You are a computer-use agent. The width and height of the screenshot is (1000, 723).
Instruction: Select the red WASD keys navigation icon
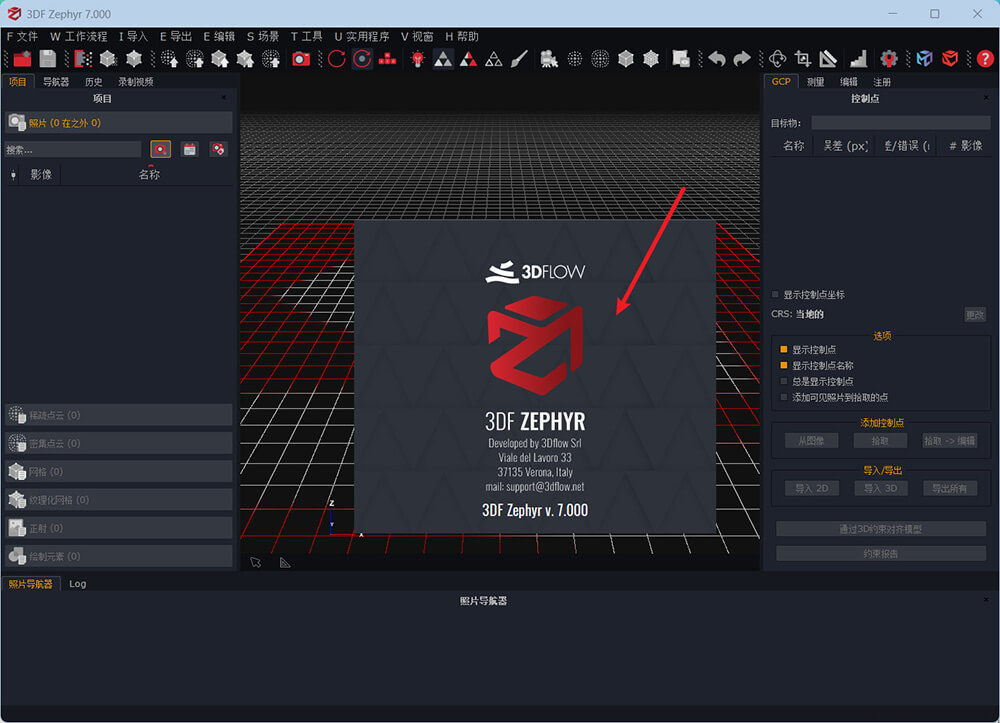[x=387, y=59]
